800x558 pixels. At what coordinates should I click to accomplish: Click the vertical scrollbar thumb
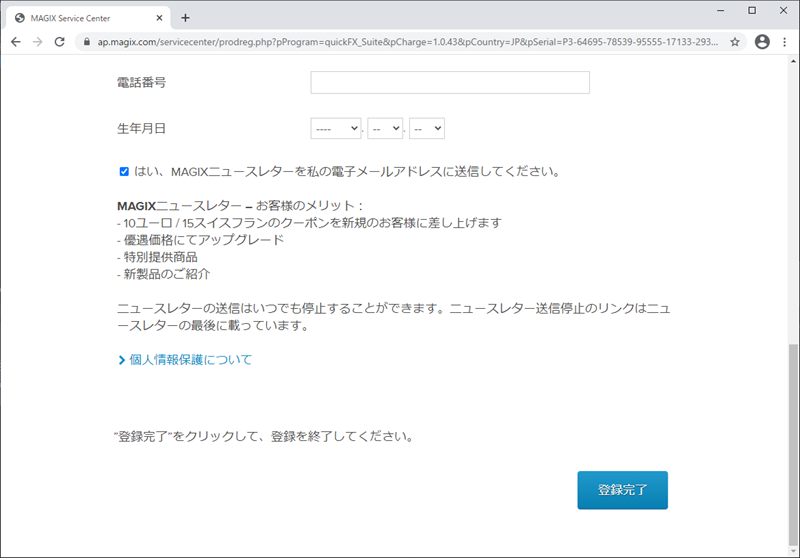click(793, 444)
